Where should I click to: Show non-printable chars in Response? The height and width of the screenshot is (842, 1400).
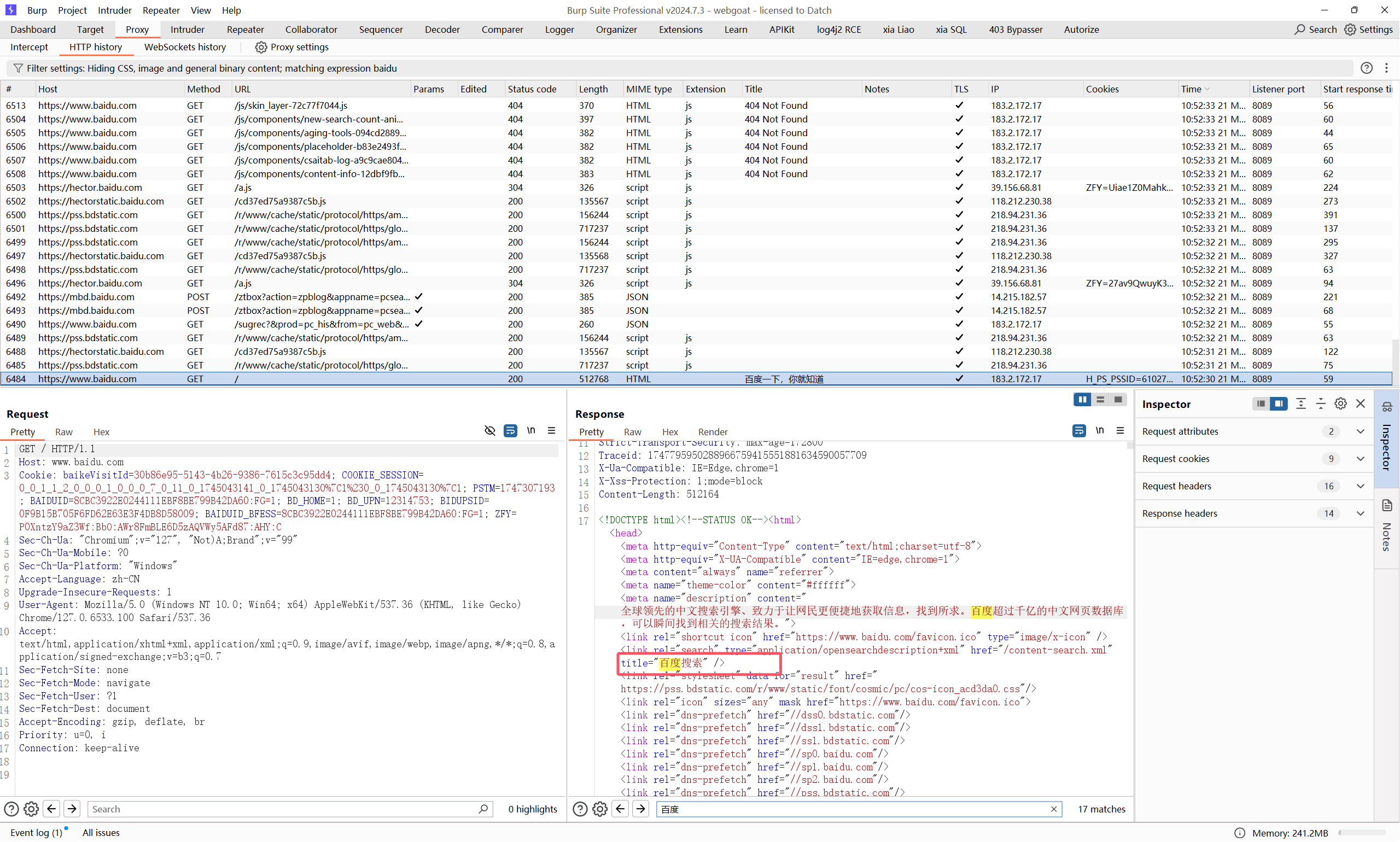click(1100, 431)
